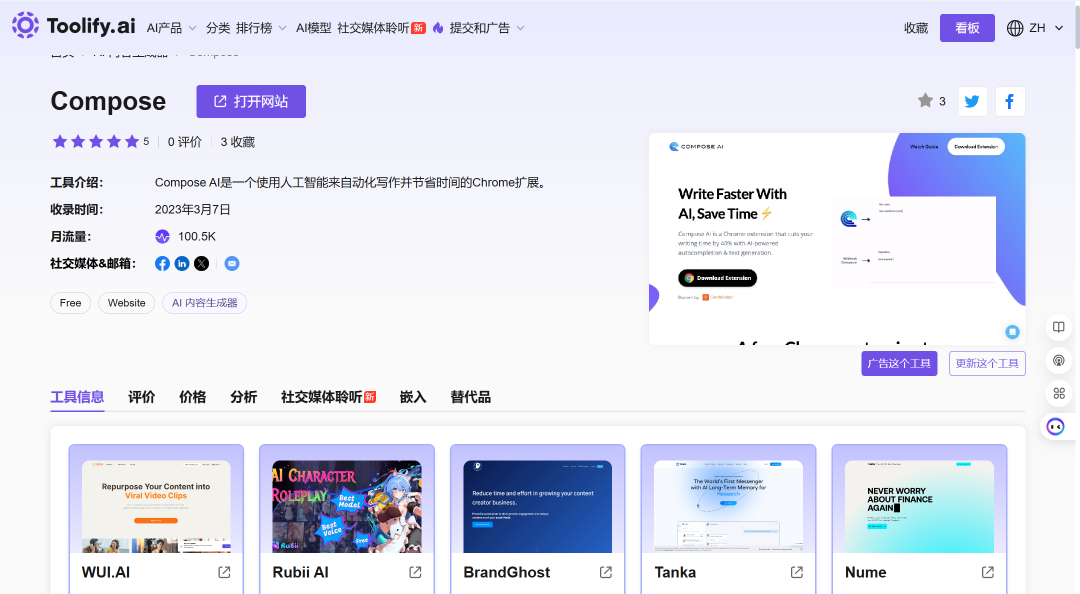Image resolution: width=1080 pixels, height=594 pixels.
Task: Open BrandGhost external link icon
Action: (606, 572)
